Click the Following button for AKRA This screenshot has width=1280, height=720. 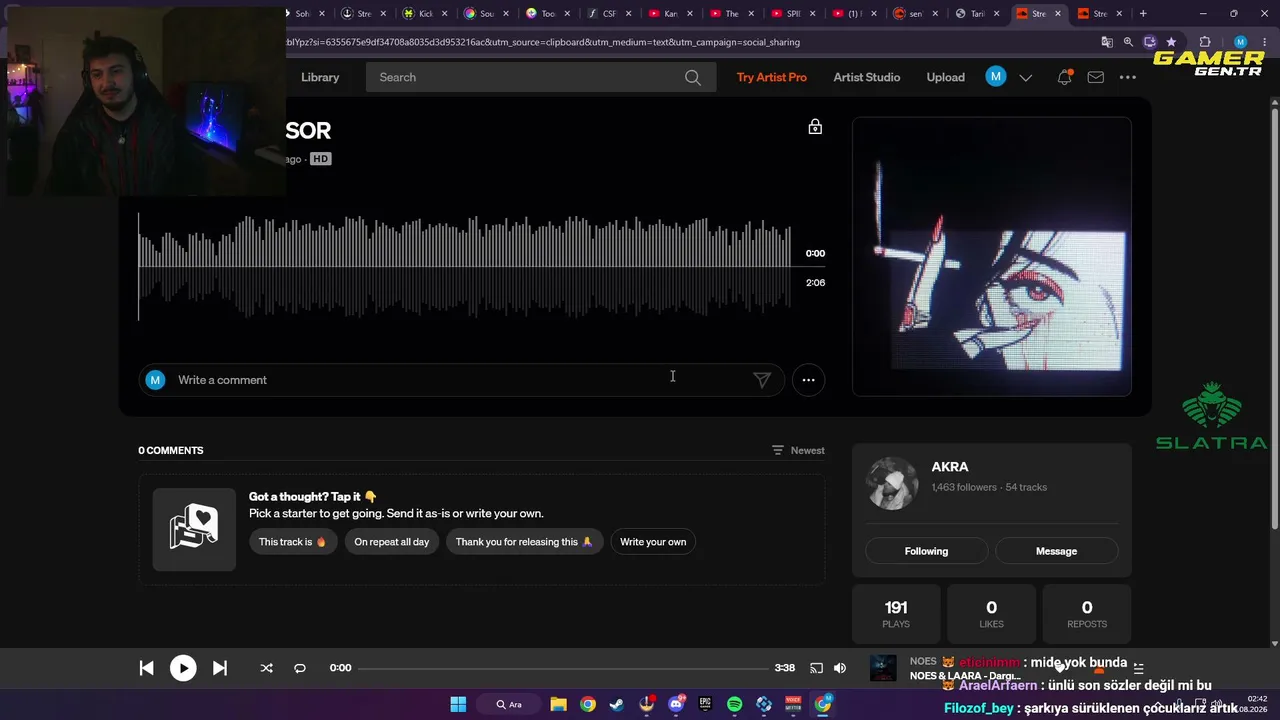[x=926, y=551]
